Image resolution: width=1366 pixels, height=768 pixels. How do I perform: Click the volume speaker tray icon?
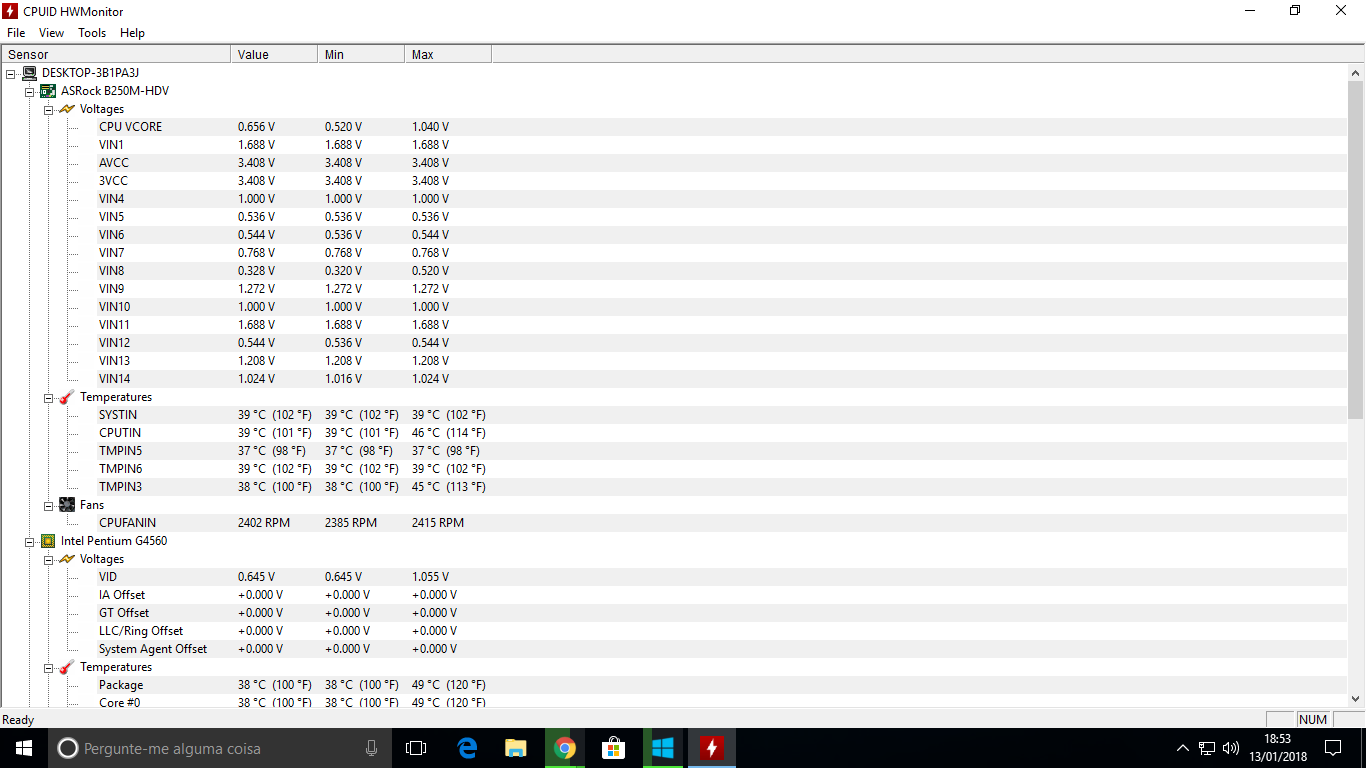1231,748
